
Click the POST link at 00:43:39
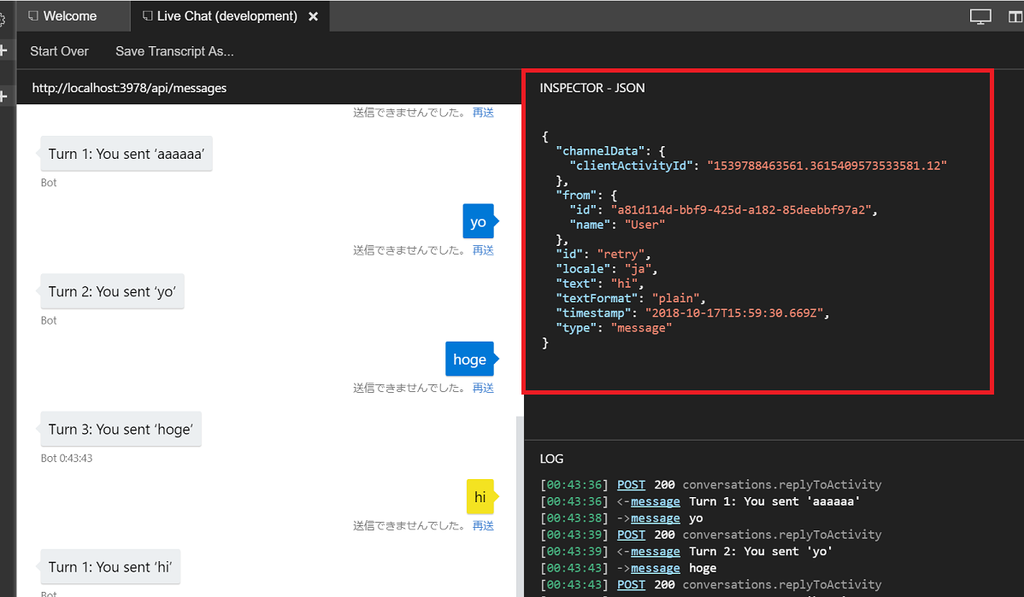point(631,535)
